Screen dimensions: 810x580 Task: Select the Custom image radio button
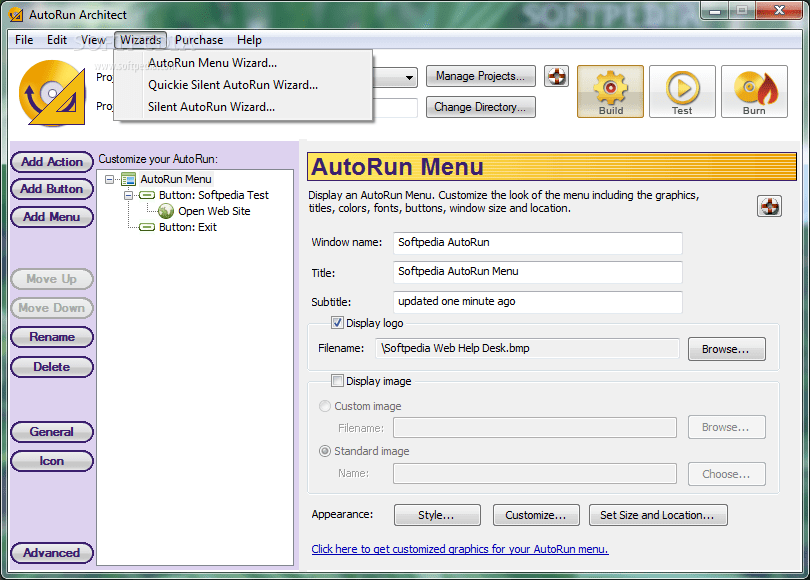pos(325,406)
